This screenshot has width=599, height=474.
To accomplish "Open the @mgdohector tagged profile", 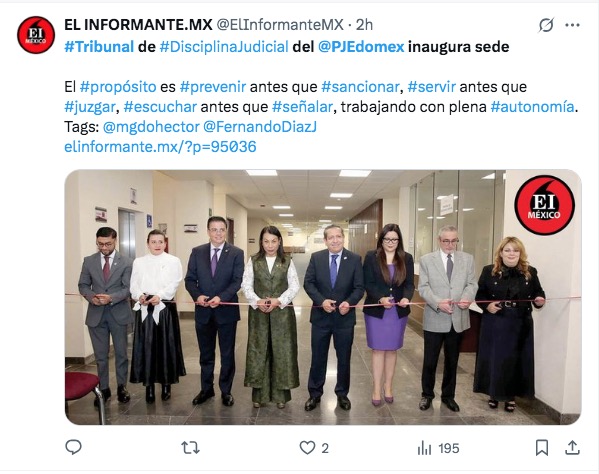I will [x=151, y=126].
